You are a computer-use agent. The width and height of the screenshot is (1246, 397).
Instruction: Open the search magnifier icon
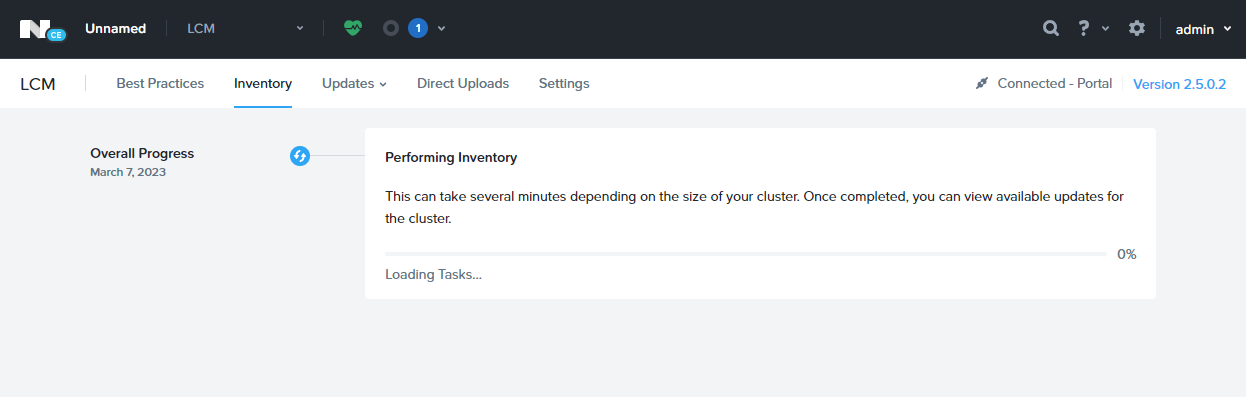pyautogui.click(x=1051, y=29)
